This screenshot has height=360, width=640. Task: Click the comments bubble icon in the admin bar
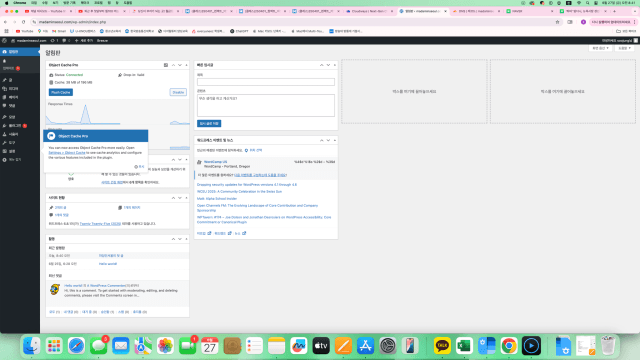click(x=66, y=40)
